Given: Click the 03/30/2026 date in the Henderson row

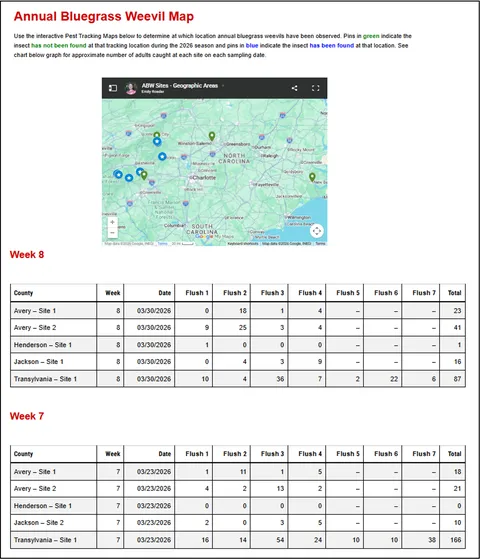Looking at the screenshot, I should tap(154, 345).
